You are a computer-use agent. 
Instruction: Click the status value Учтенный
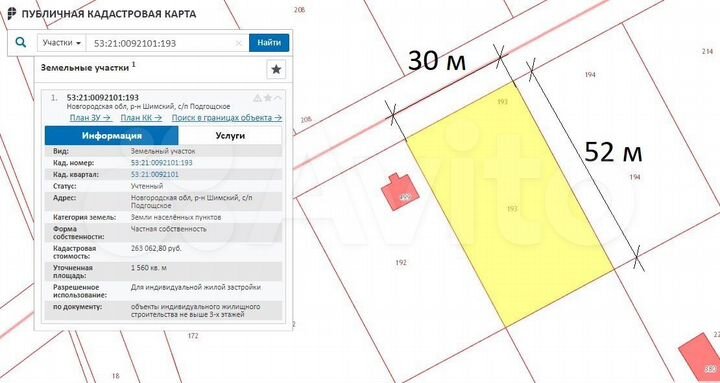[147, 186]
